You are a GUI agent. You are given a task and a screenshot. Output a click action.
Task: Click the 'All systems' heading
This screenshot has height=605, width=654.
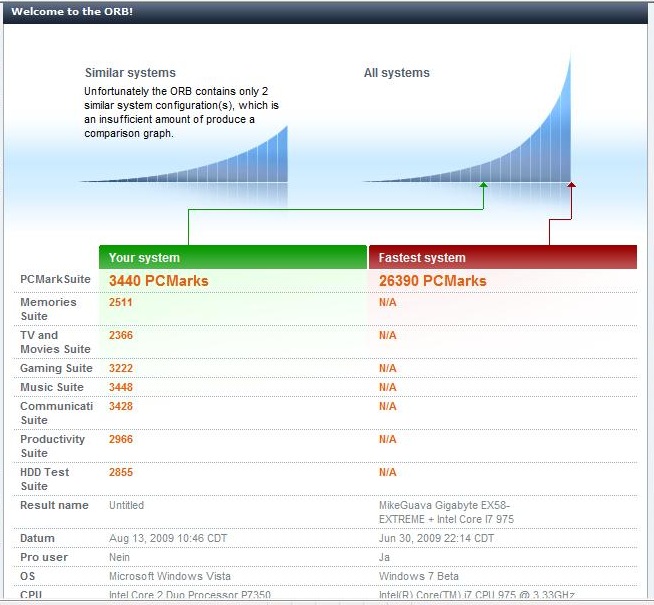point(397,73)
